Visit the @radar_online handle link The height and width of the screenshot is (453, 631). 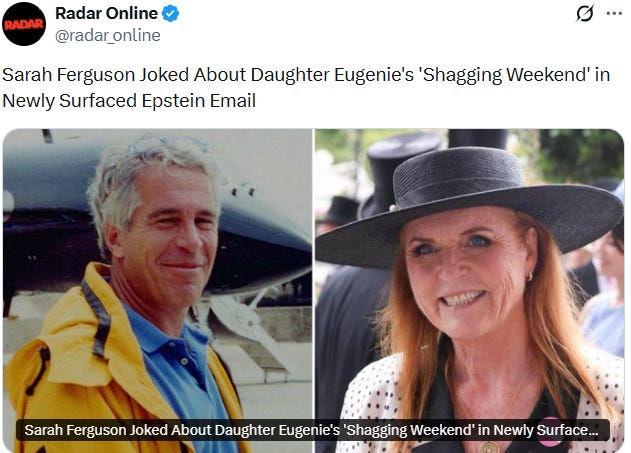tap(107, 35)
